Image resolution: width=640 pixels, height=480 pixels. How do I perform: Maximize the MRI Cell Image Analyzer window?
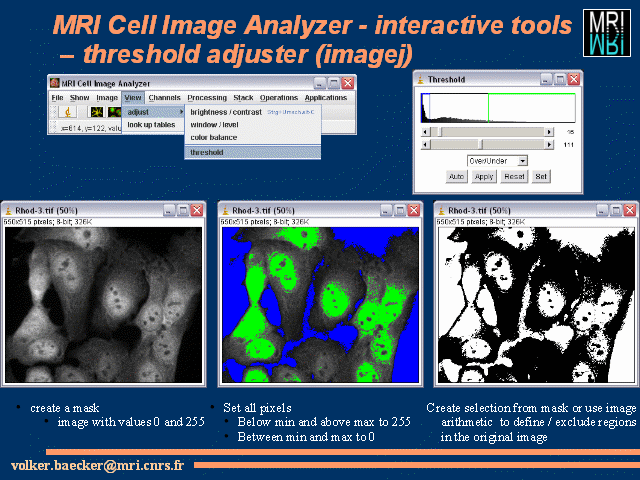tap(334, 83)
